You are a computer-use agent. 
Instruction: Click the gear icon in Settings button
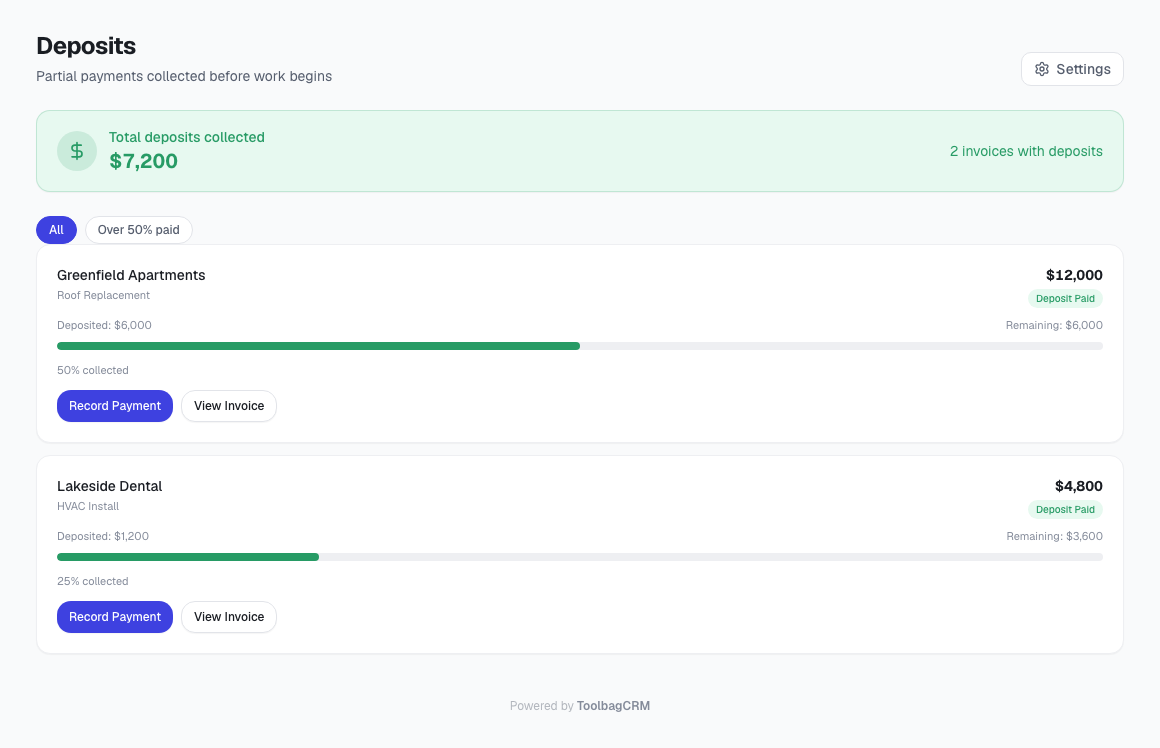tap(1042, 69)
